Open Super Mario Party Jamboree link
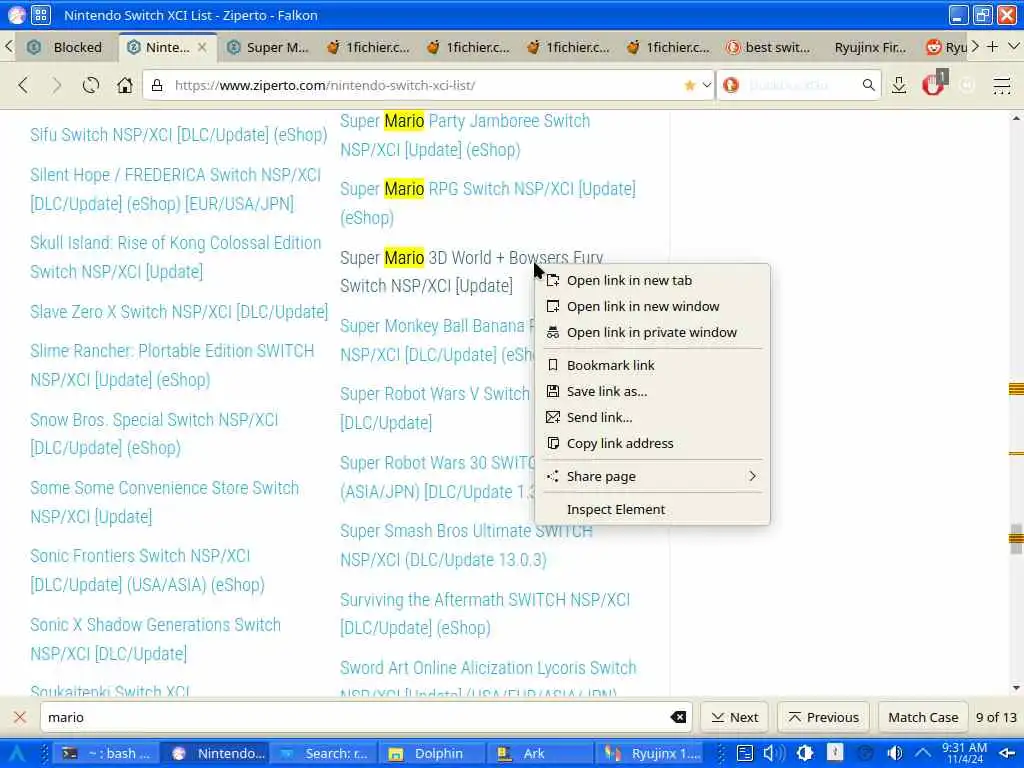The image size is (1024, 768). [x=465, y=135]
